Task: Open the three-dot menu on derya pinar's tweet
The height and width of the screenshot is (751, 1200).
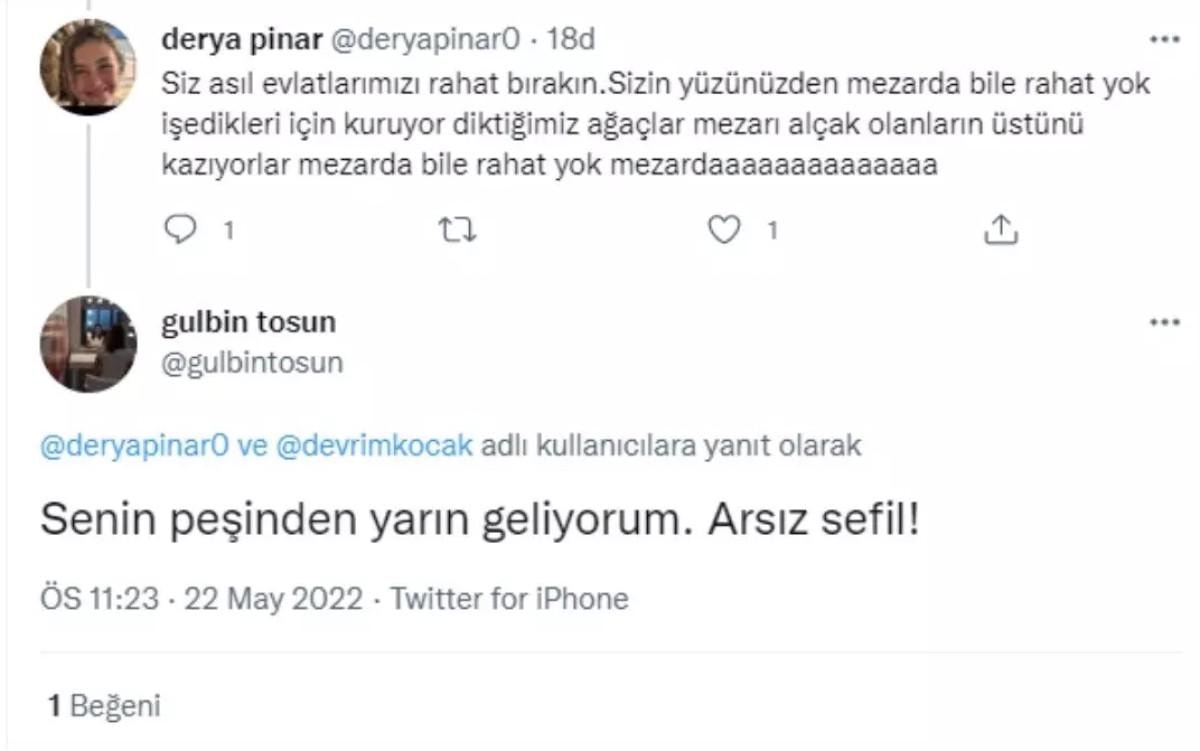Action: pyautogui.click(x=1165, y=40)
